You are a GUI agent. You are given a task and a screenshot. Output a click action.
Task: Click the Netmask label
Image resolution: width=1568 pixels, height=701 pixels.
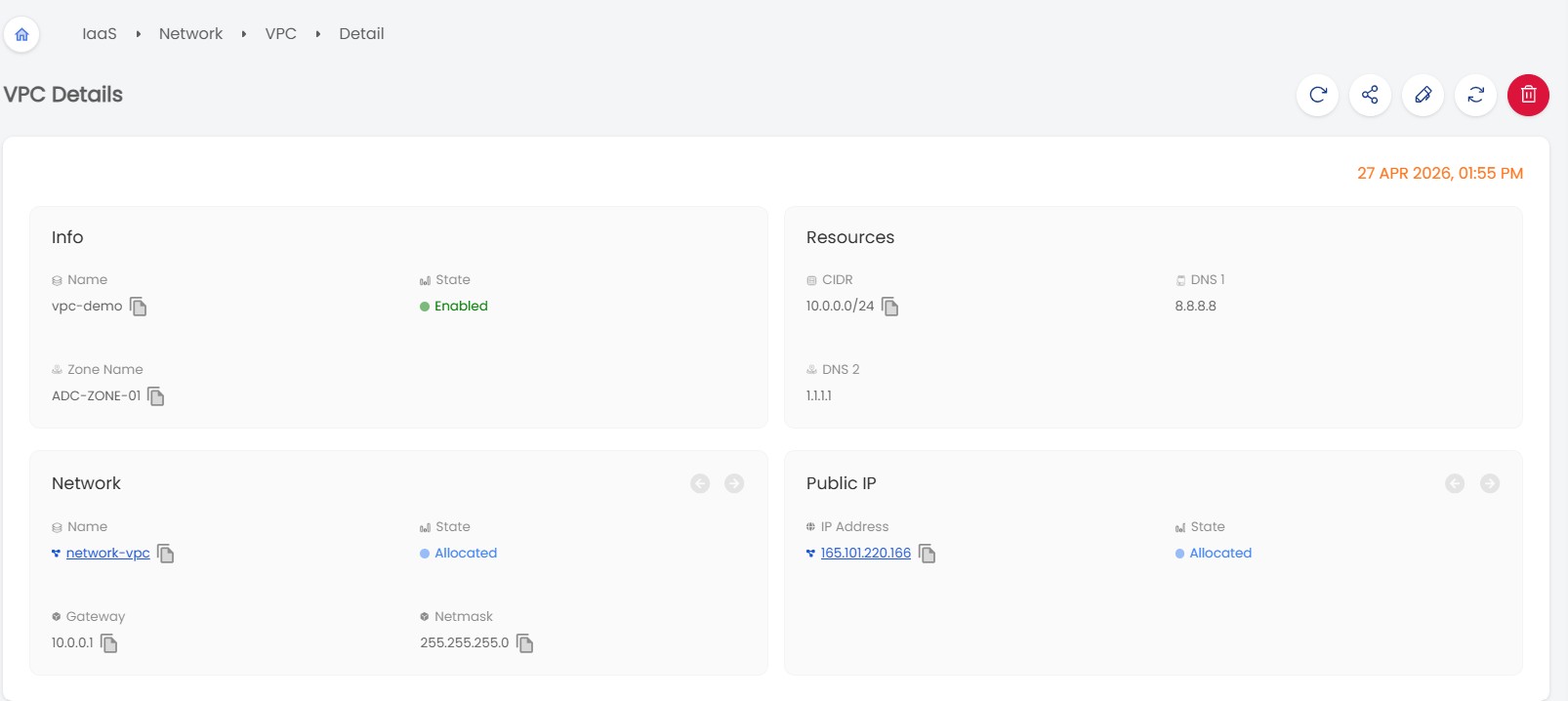464,616
